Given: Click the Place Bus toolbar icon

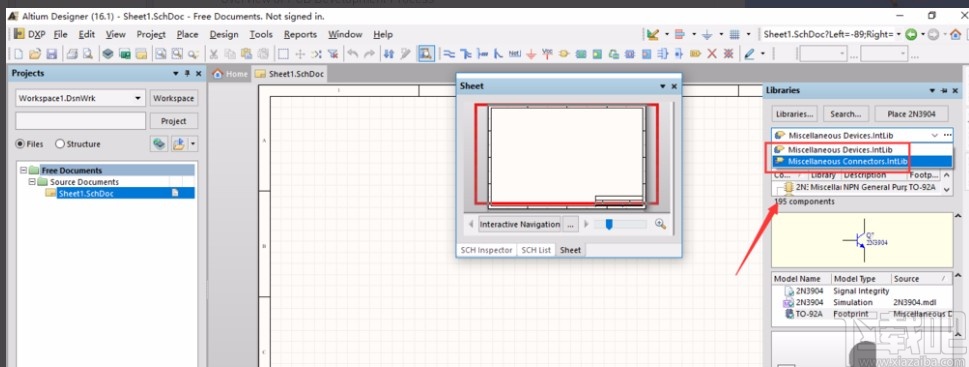Looking at the screenshot, I should pos(466,54).
